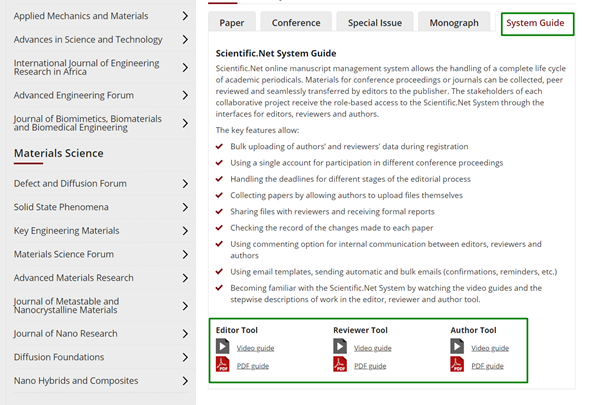Expand Journal of Nano Research chevron
This screenshot has width=602, height=405.
[x=185, y=334]
